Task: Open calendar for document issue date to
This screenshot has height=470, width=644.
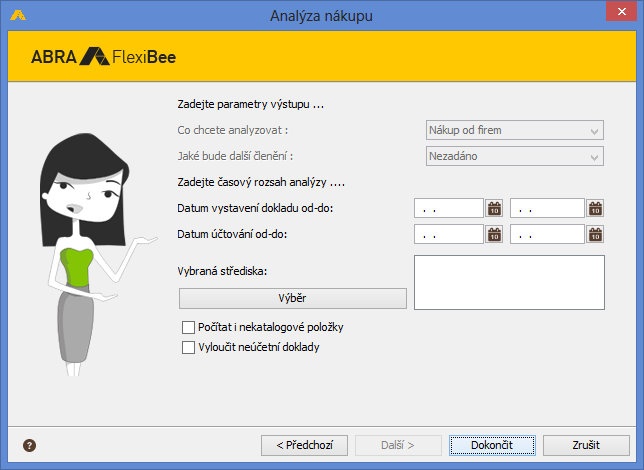Action: coord(595,208)
